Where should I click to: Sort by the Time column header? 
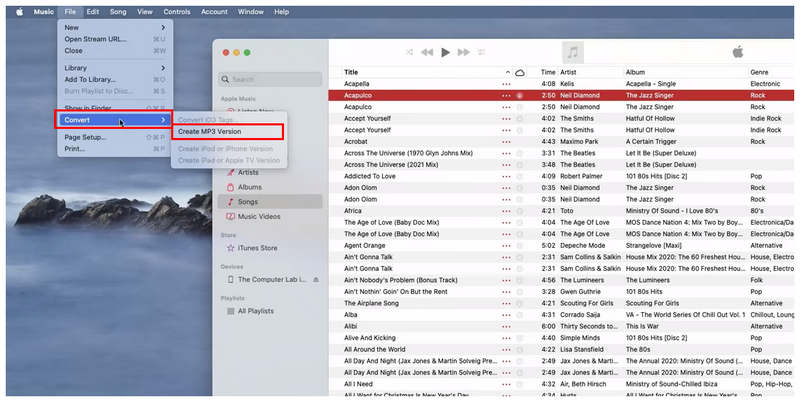point(548,72)
